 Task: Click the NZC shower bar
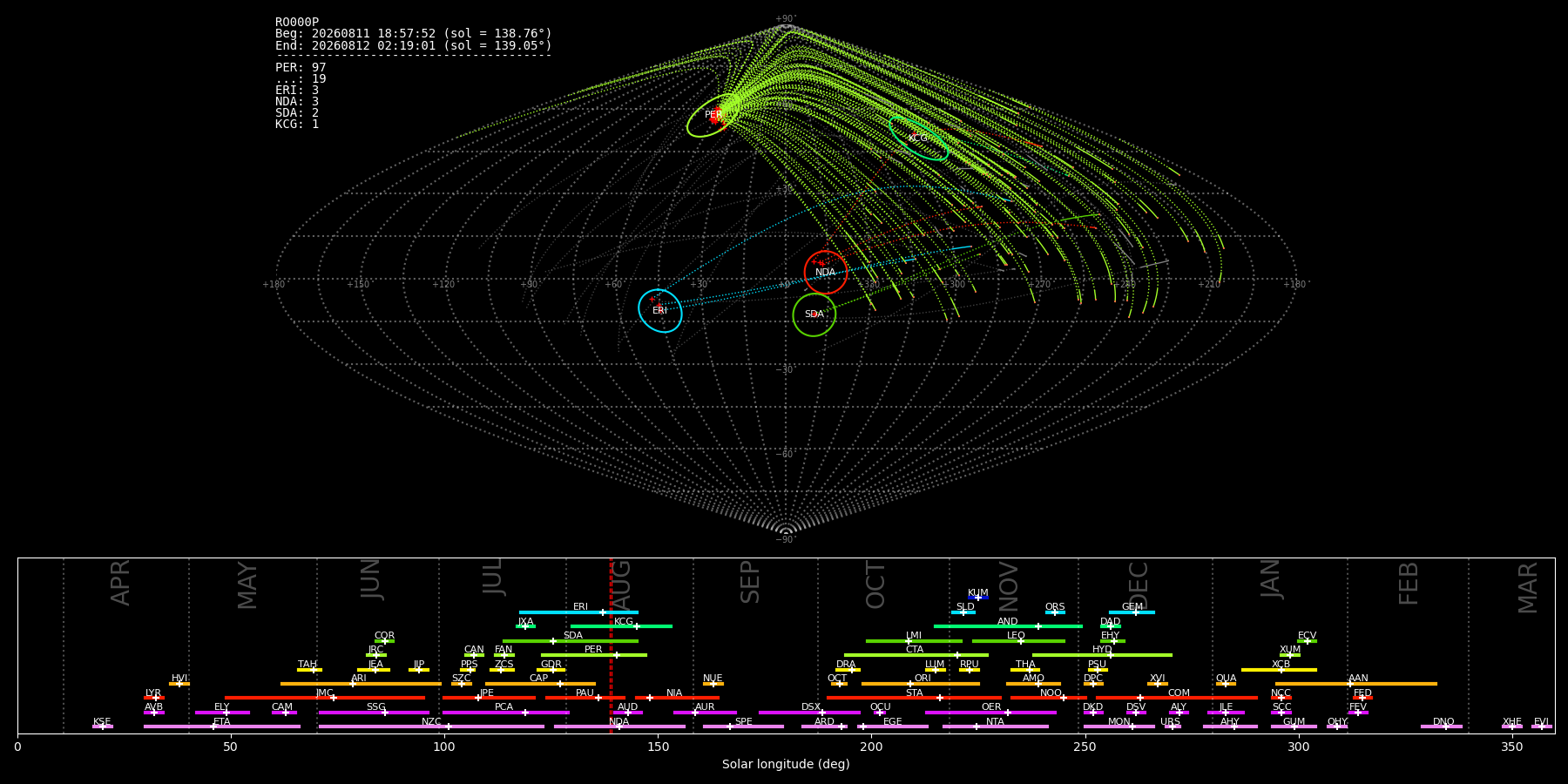click(x=431, y=727)
